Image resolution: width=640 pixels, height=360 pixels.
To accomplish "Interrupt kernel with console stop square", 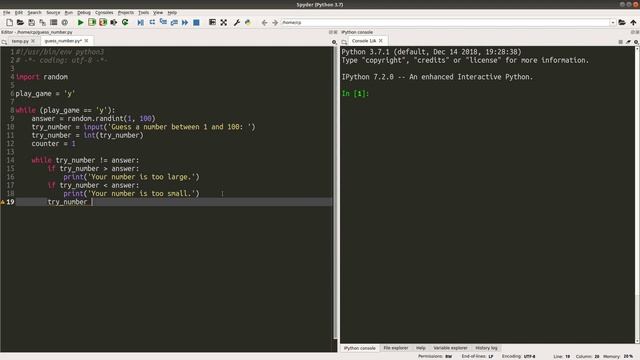I will (620, 42).
